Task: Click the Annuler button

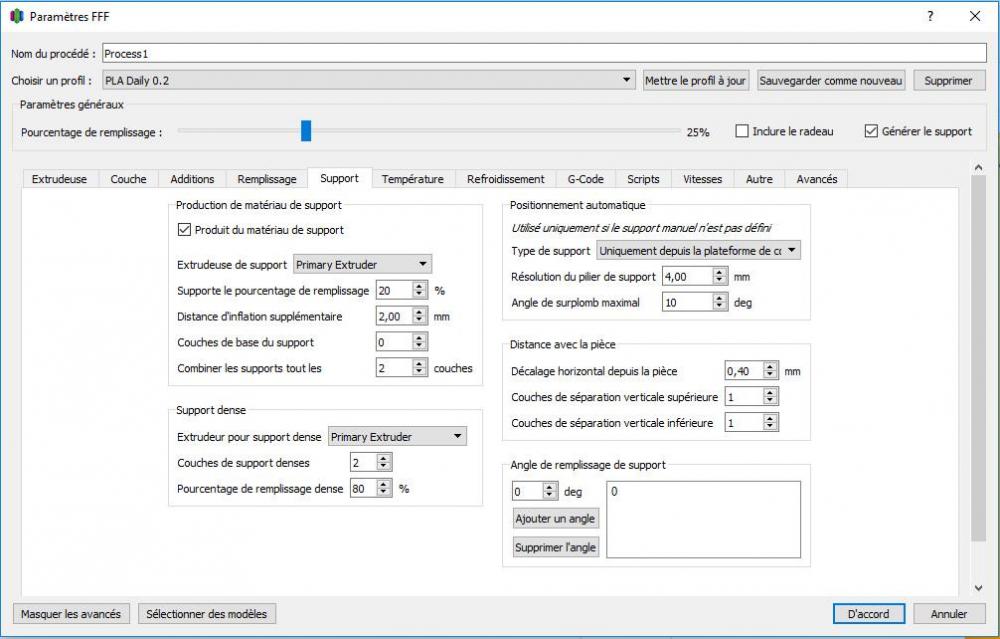Action: pyautogui.click(x=948, y=613)
